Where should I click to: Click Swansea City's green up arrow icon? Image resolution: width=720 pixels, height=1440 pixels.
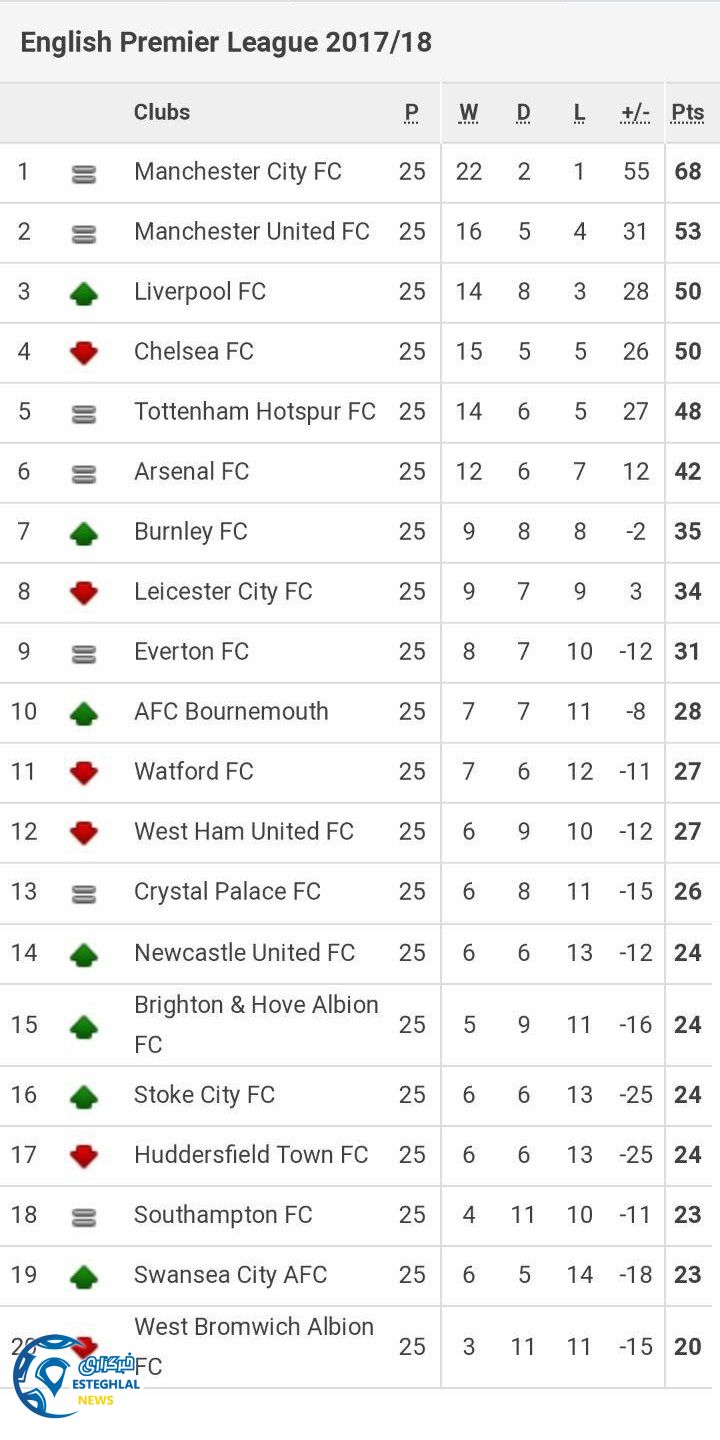pos(84,1276)
